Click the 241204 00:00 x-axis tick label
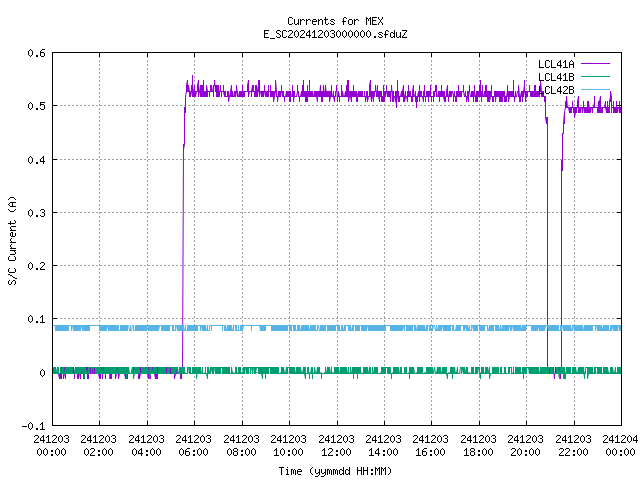Image resolution: width=640 pixels, height=480 pixels. [620, 446]
